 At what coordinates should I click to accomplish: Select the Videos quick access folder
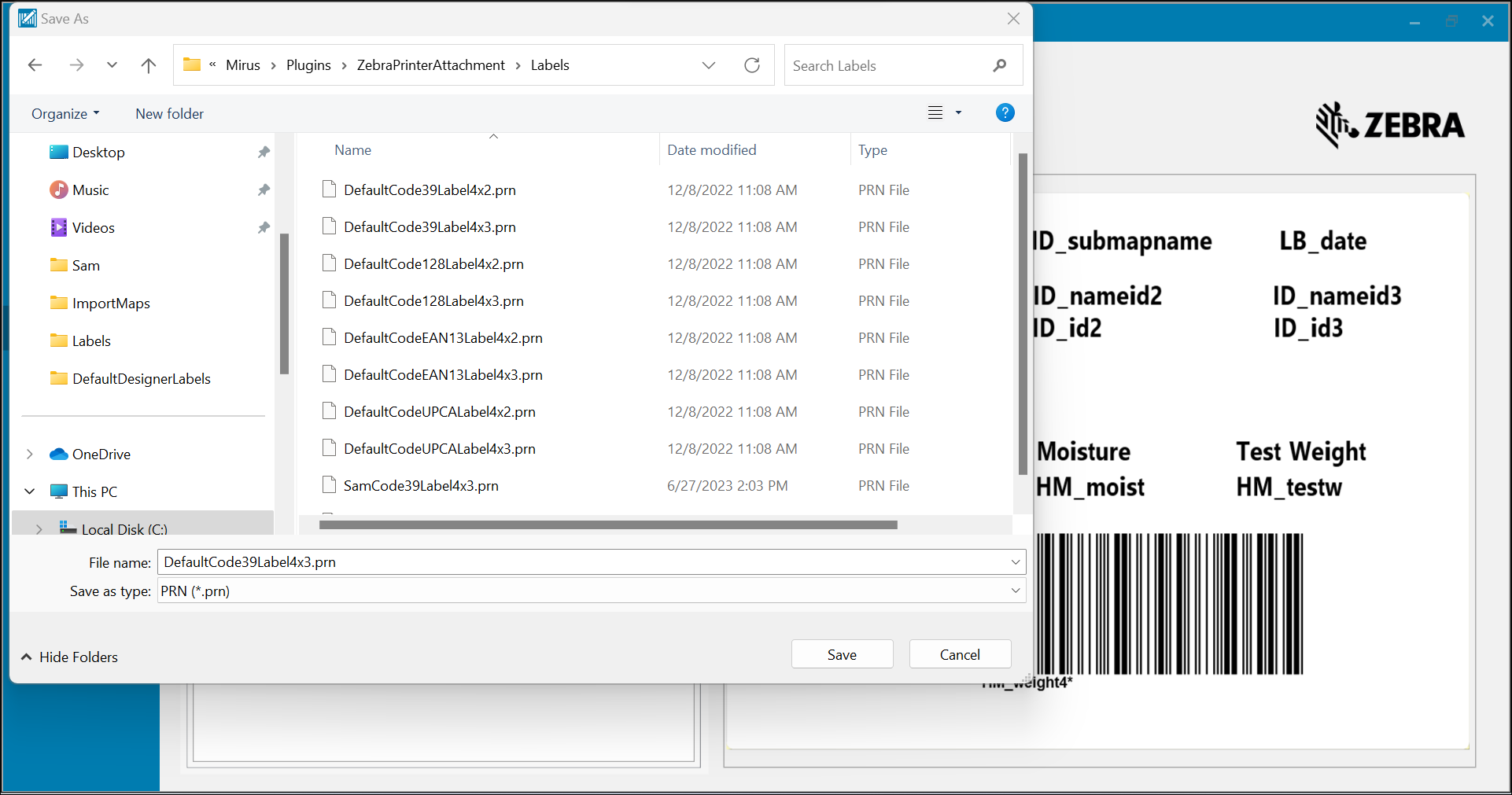(x=93, y=228)
